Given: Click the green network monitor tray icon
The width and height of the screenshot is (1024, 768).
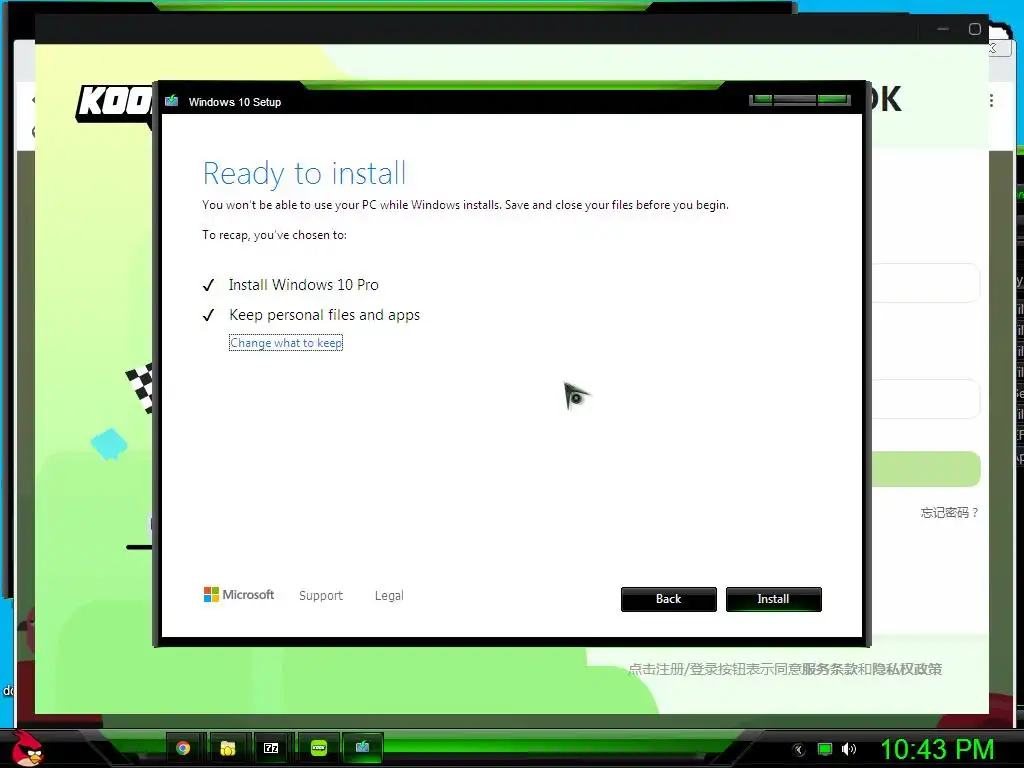Looking at the screenshot, I should click(825, 749).
